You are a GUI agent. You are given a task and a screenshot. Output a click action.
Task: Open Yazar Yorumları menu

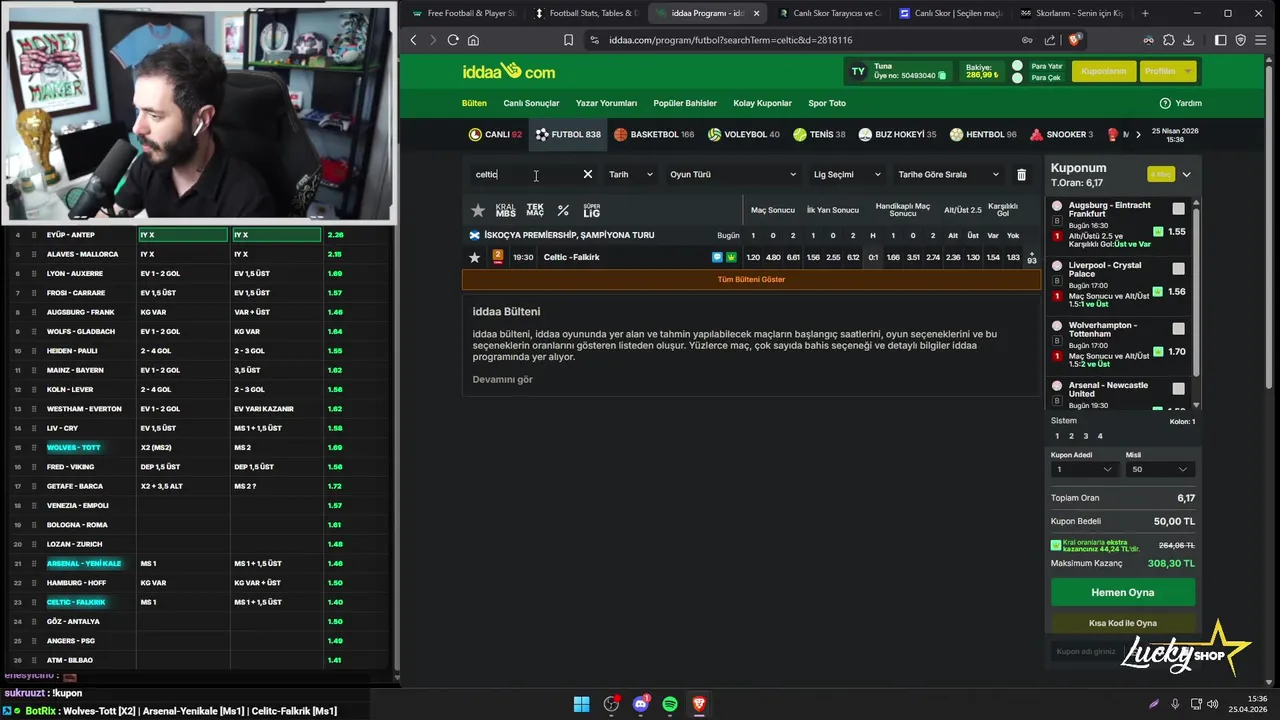(606, 103)
